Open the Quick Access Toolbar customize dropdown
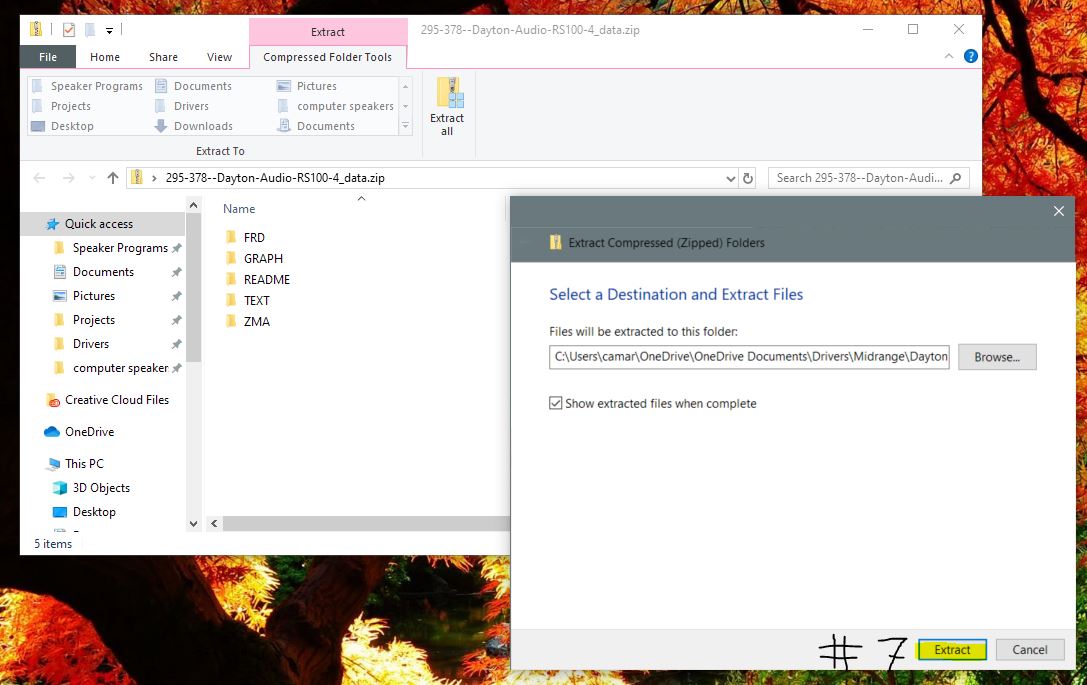 [x=109, y=31]
